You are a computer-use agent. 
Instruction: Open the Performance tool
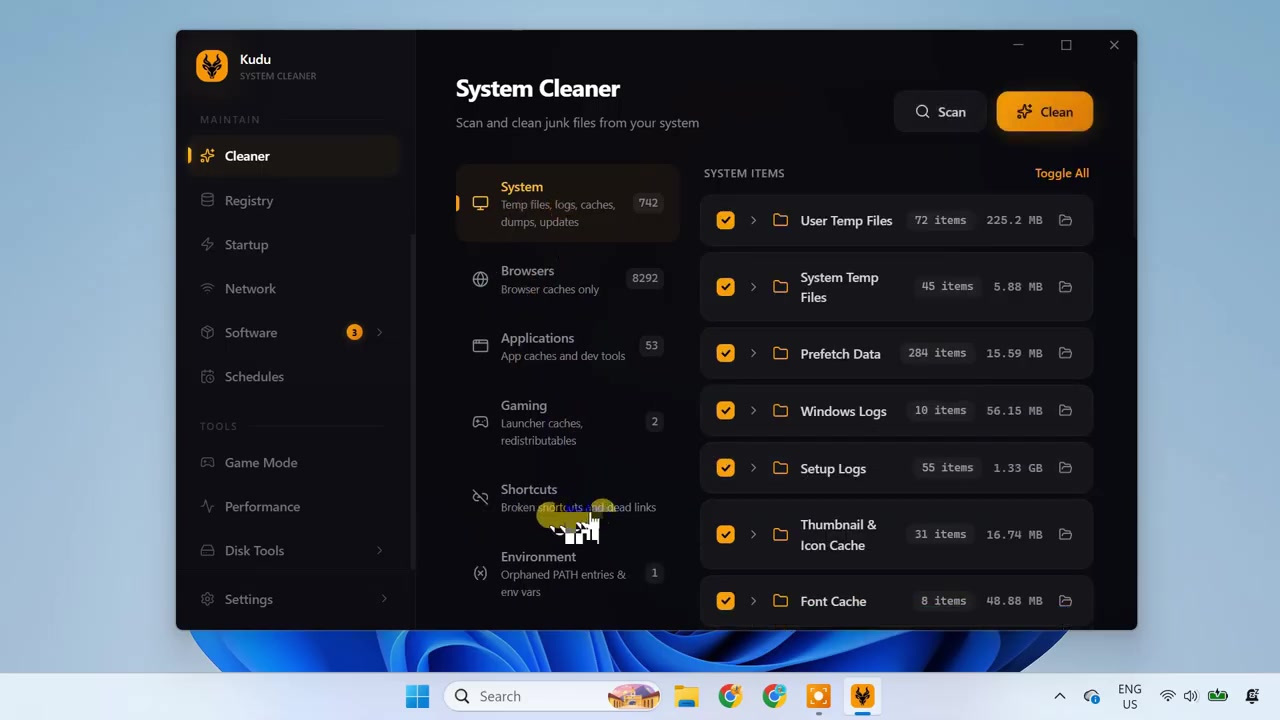(294, 506)
